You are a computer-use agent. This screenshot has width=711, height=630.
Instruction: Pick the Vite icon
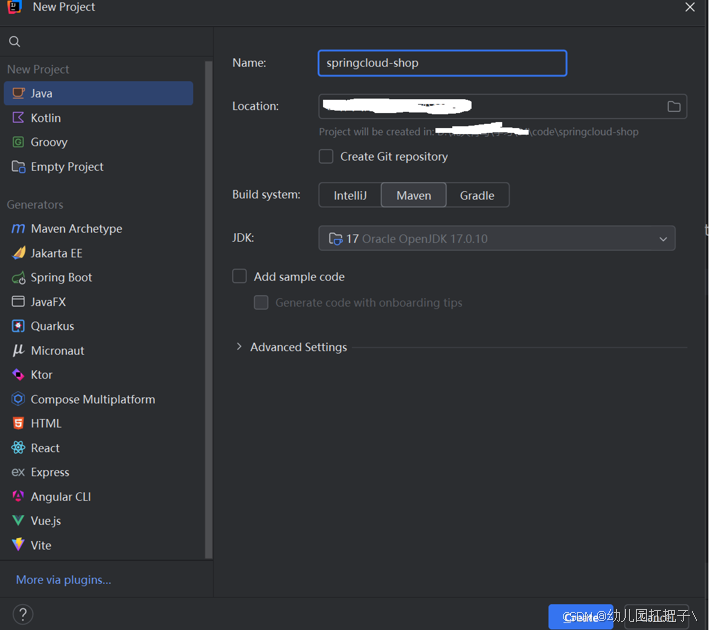pyautogui.click(x=18, y=545)
